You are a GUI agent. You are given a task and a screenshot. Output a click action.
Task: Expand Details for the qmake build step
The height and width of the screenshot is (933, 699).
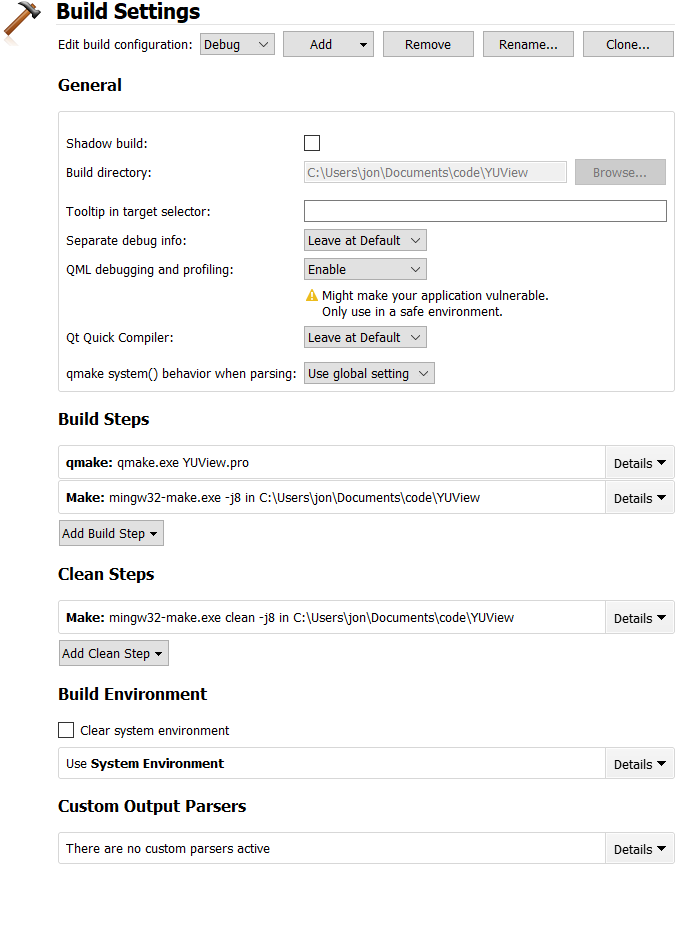639,463
